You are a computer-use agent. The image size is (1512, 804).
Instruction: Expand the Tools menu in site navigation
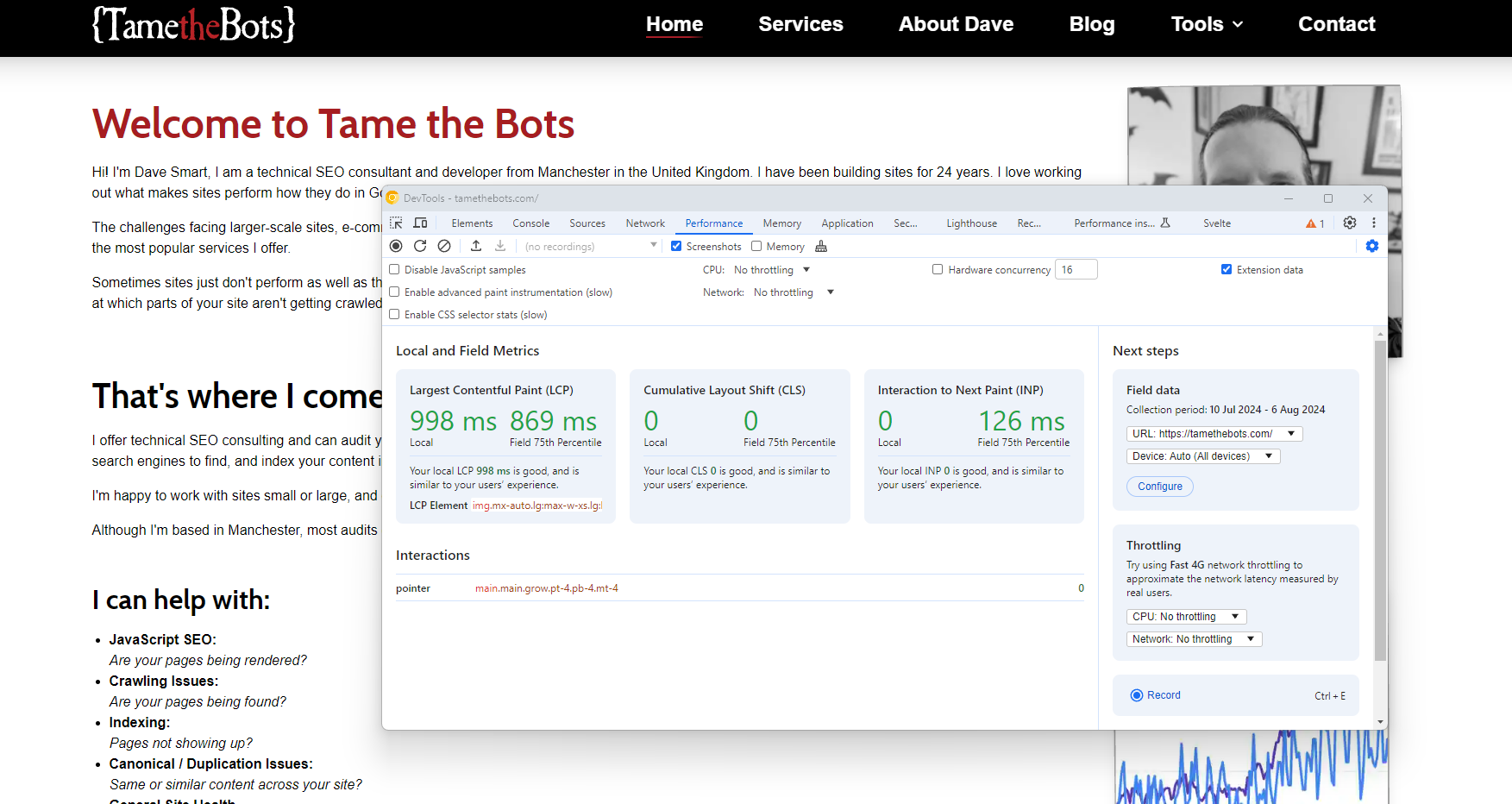(x=1207, y=24)
